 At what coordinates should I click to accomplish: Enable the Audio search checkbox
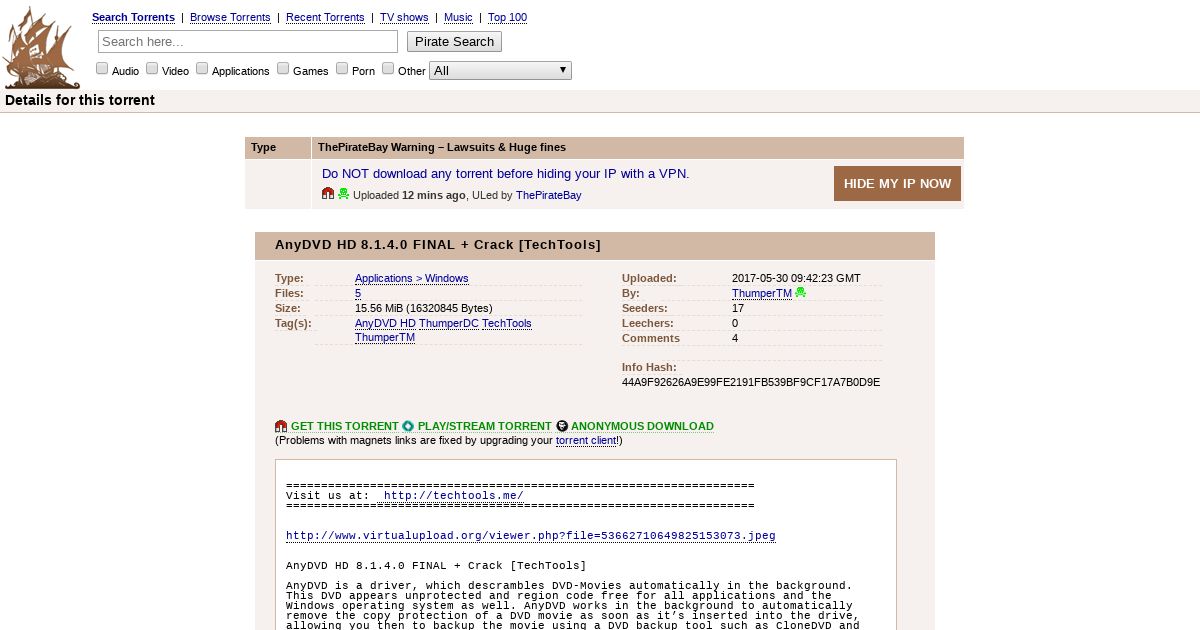[x=102, y=68]
